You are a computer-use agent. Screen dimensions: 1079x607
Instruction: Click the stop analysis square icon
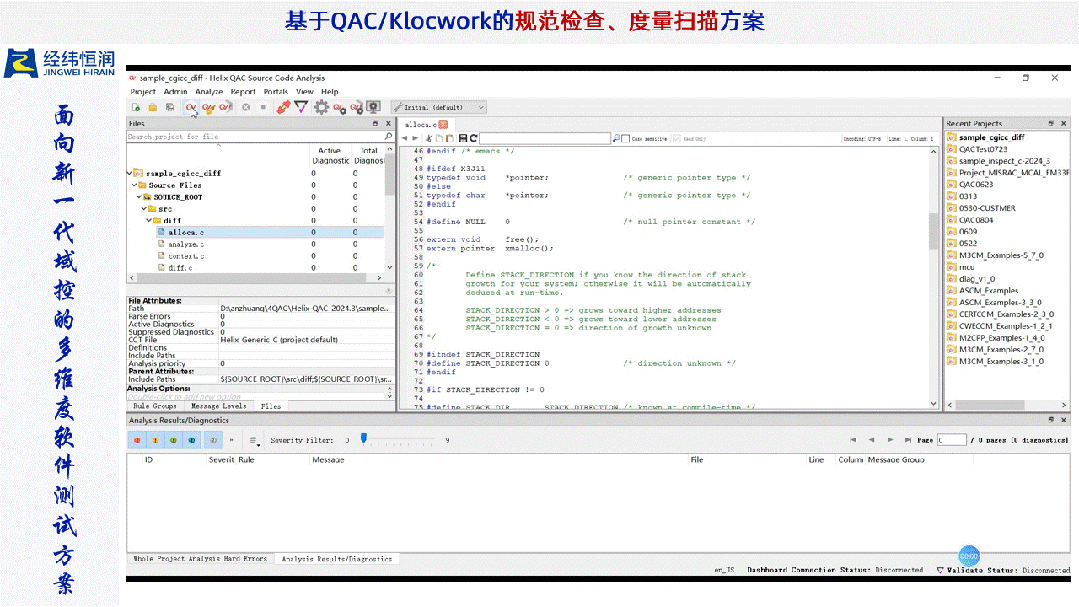click(263, 107)
